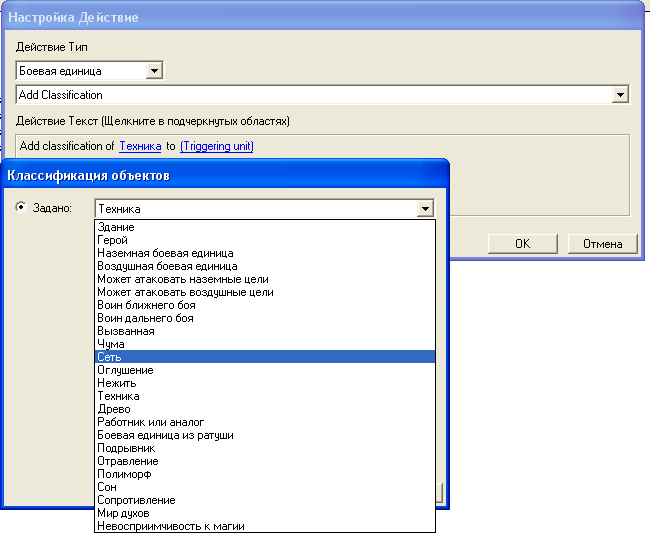Pick Отравление from the list

(265, 461)
